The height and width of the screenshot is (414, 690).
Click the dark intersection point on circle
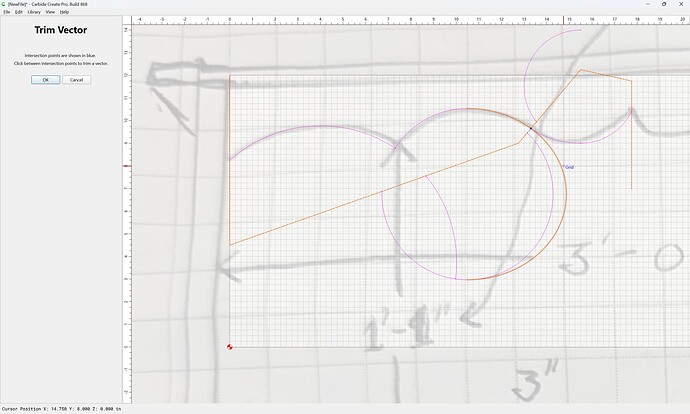tap(531, 128)
